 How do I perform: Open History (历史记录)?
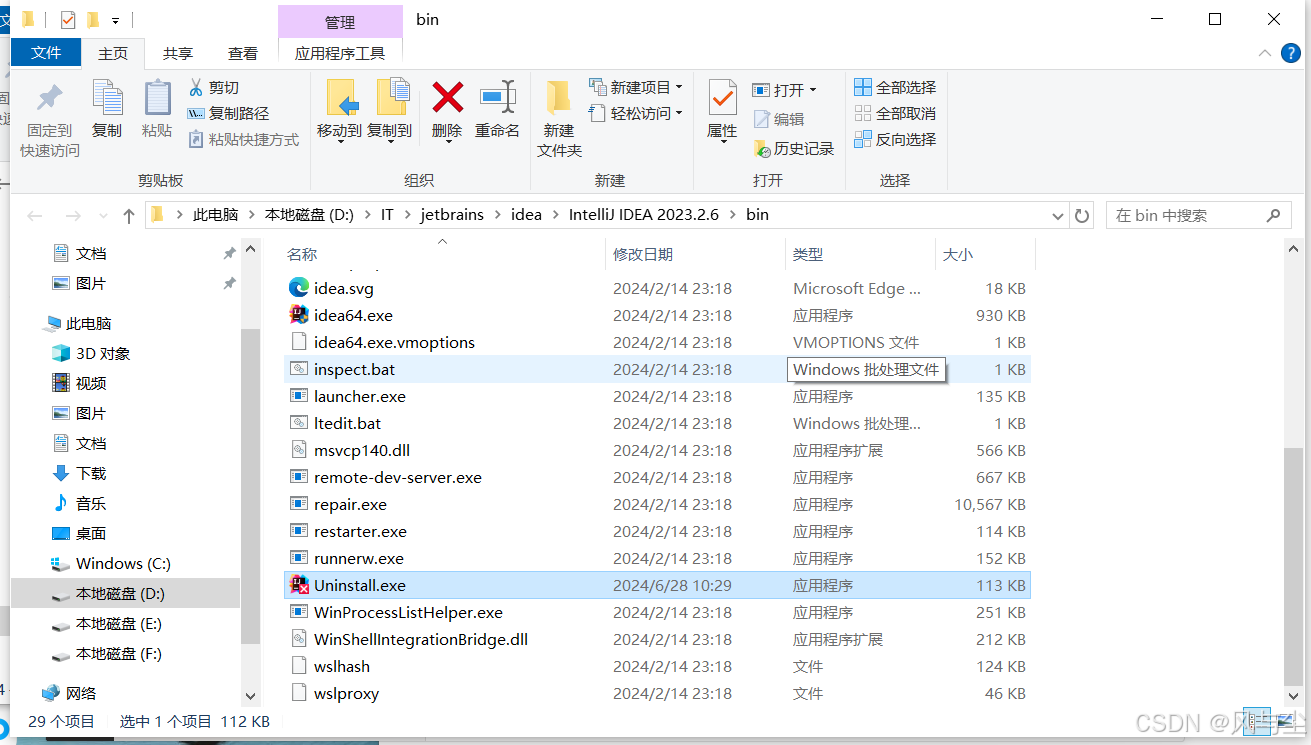click(x=793, y=148)
